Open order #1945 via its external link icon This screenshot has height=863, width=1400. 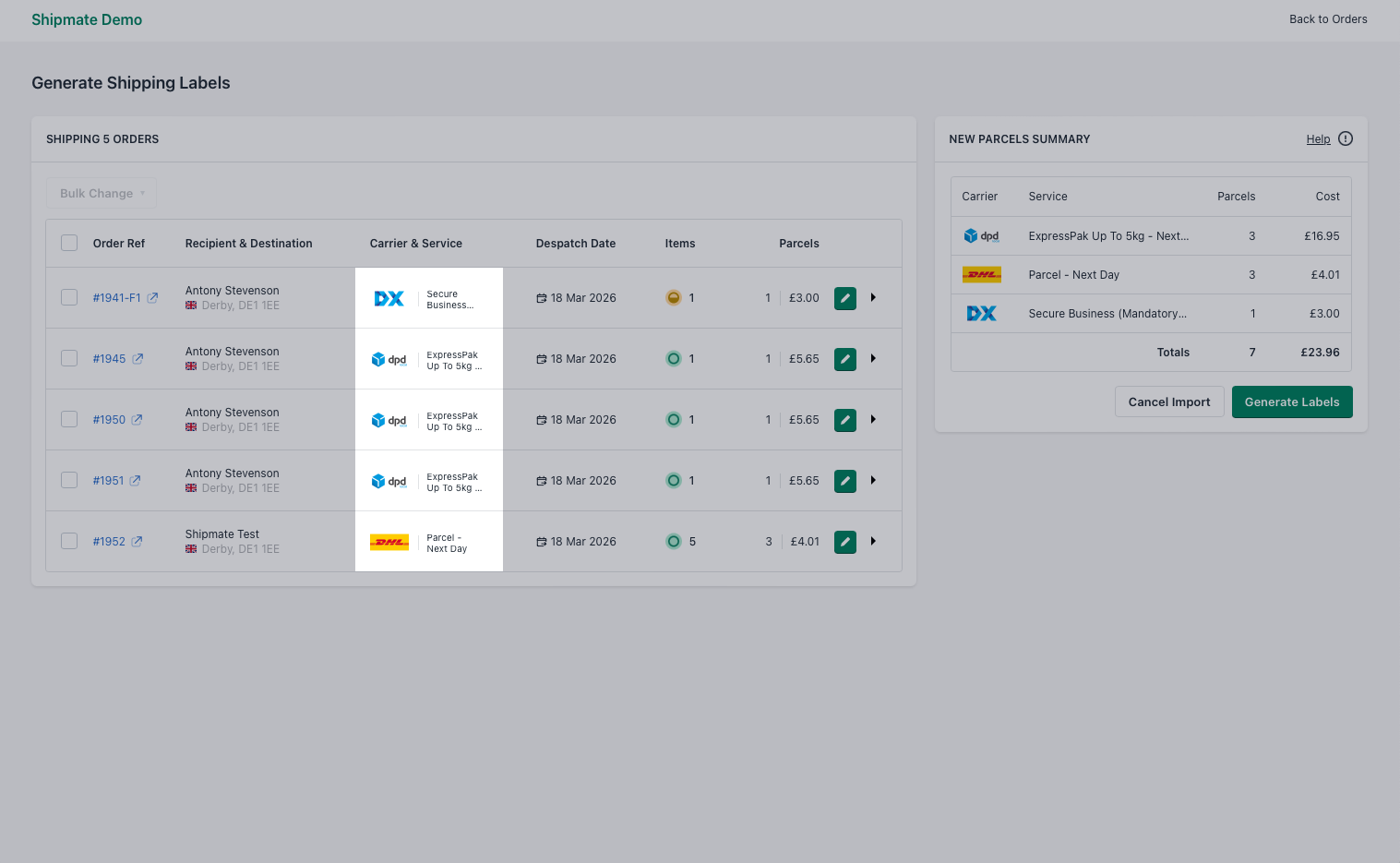click(x=139, y=358)
